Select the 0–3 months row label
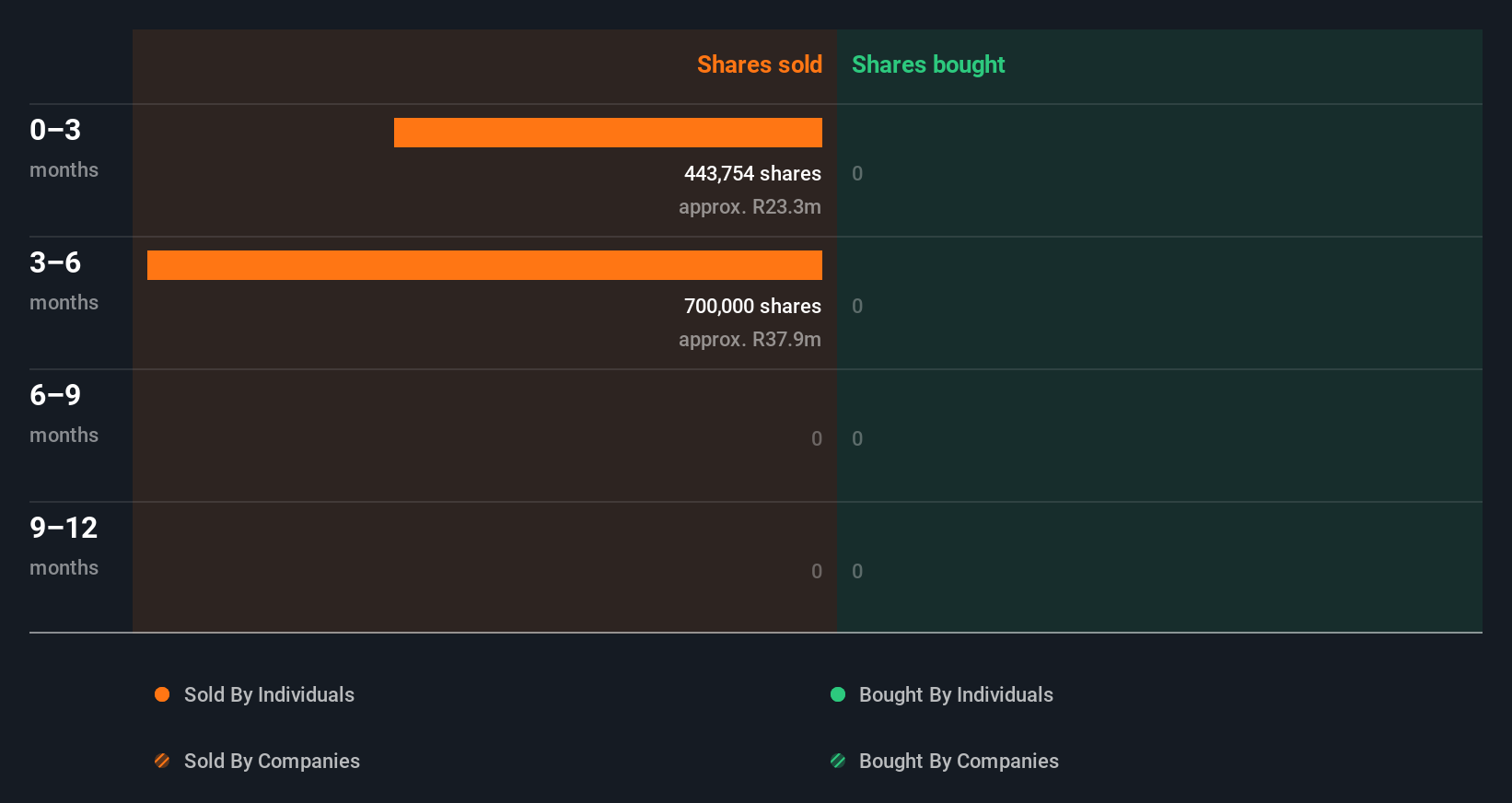Viewport: 1512px width, 803px height. 64,147
